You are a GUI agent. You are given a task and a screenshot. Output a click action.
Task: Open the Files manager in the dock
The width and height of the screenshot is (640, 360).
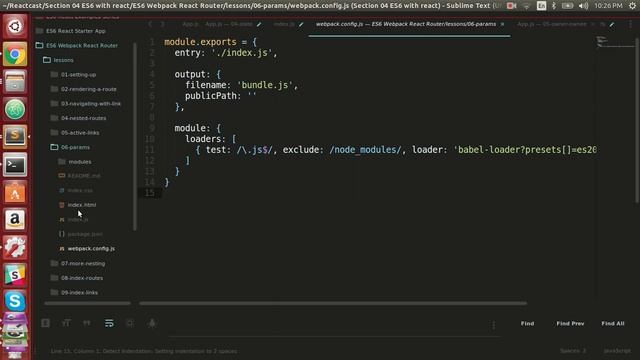15,81
